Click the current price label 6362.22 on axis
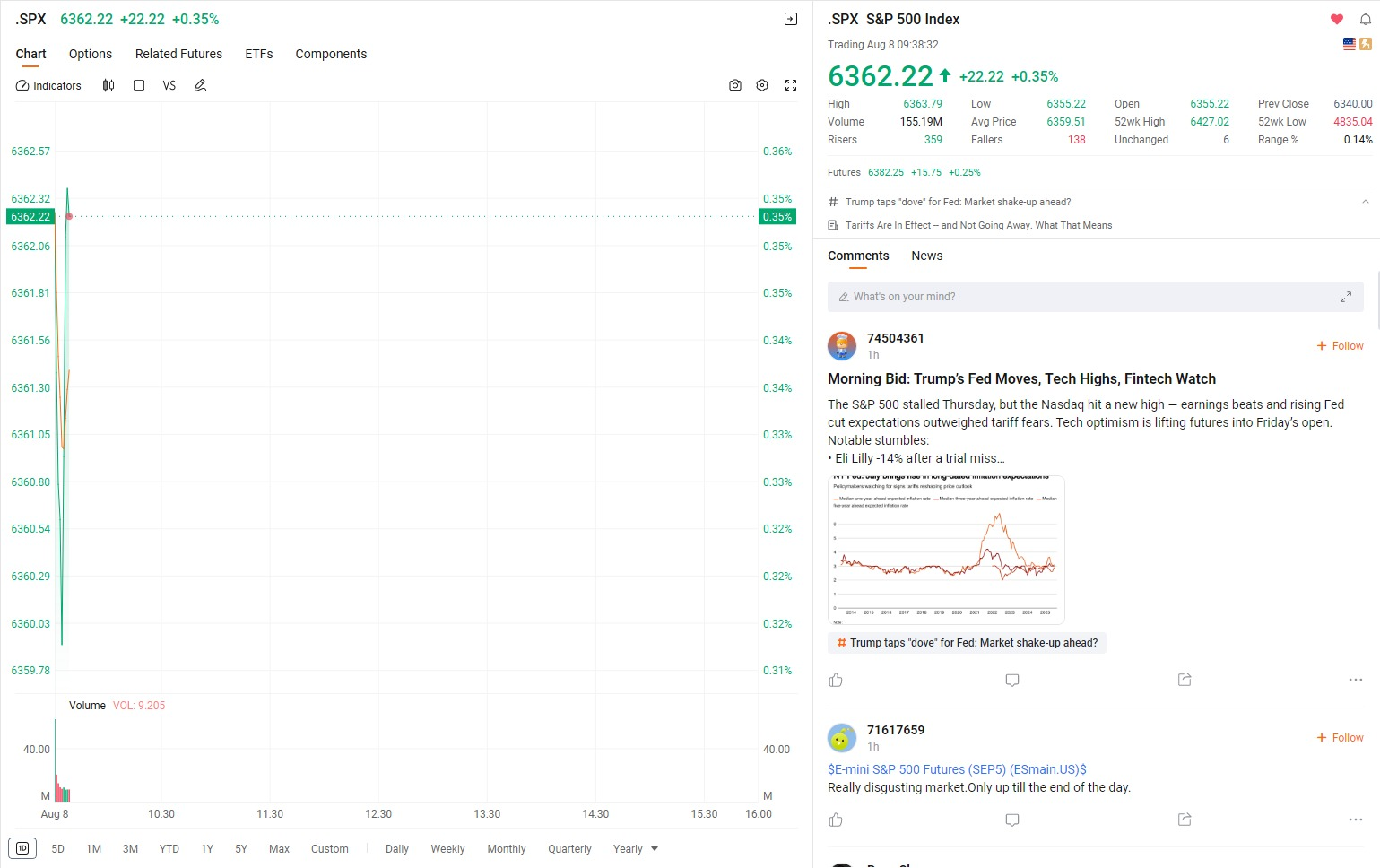The height and width of the screenshot is (868, 1380). [30, 217]
